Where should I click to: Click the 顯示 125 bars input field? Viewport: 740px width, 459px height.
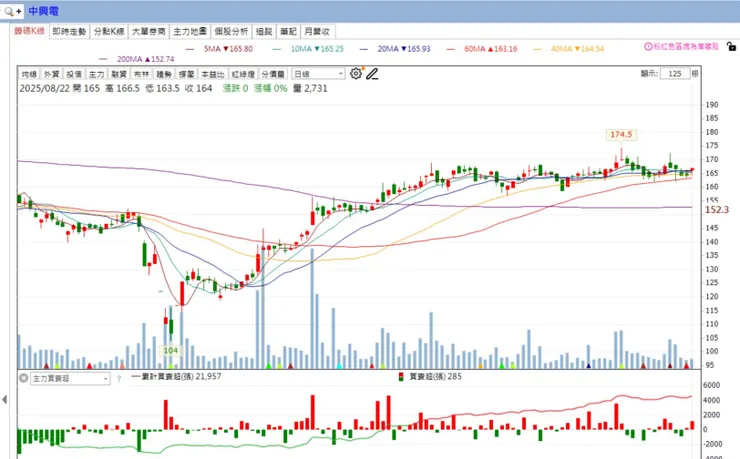click(675, 74)
